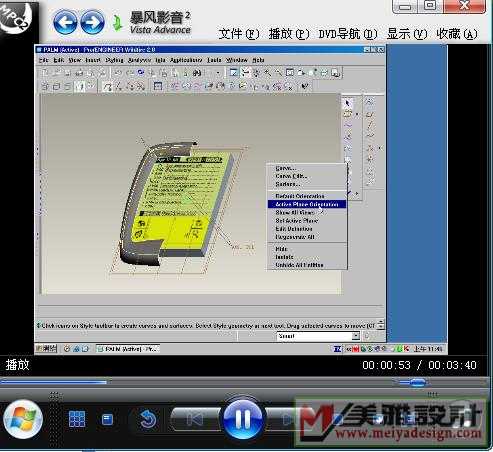Open the Styling menu in Pro/ENGINEER
Image resolution: width=493 pixels, height=452 pixels.
(x=114, y=60)
